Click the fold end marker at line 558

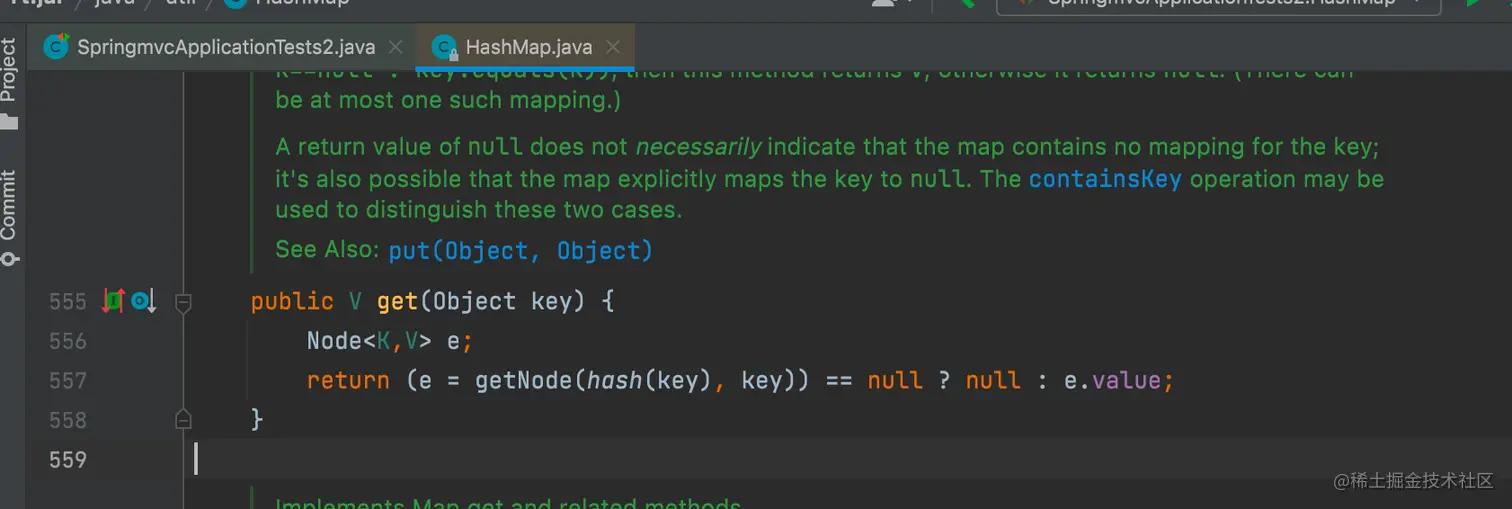(183, 419)
